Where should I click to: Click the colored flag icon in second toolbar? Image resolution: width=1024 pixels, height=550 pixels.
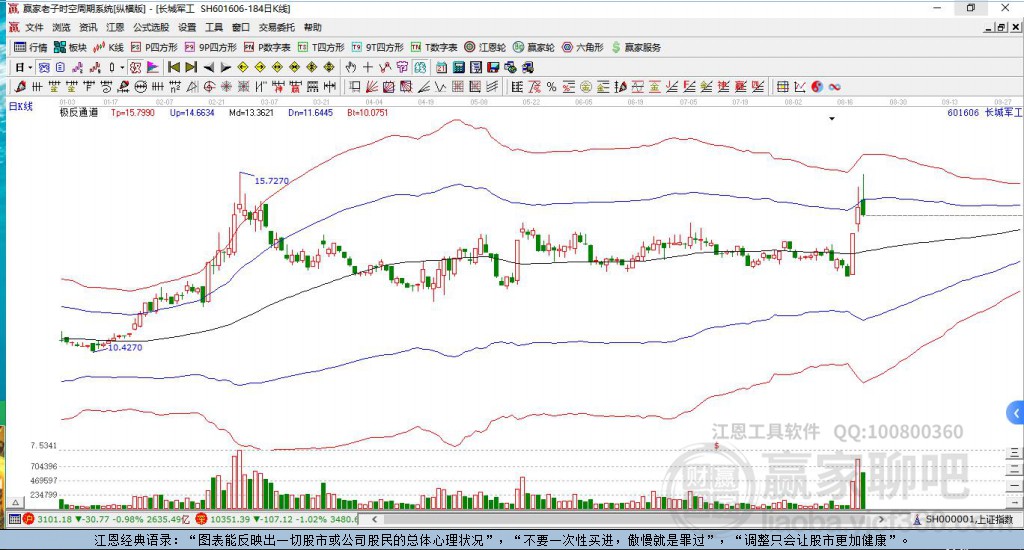click(152, 67)
